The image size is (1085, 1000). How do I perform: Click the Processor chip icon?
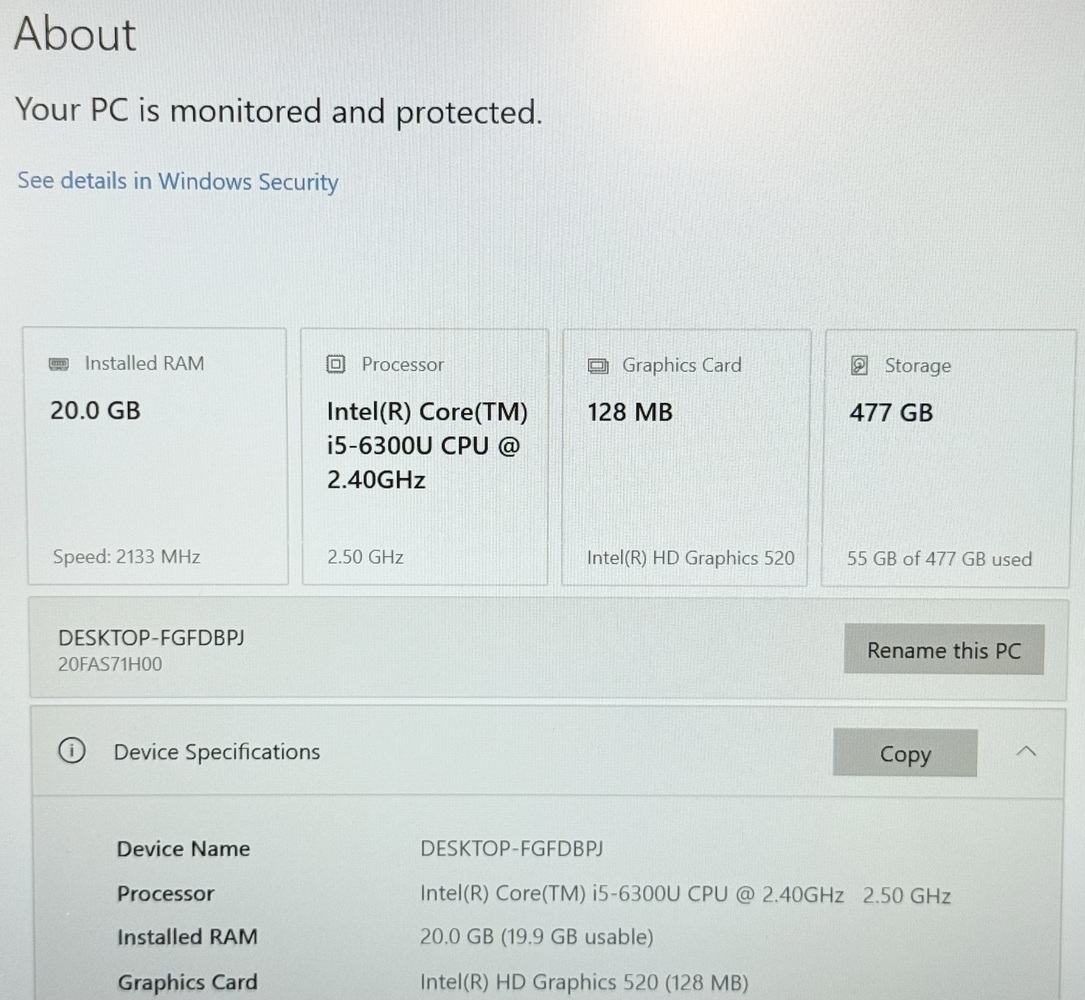pos(336,365)
